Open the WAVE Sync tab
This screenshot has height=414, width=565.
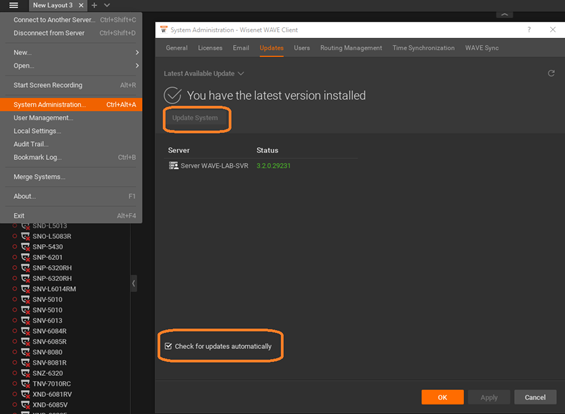tap(482, 48)
